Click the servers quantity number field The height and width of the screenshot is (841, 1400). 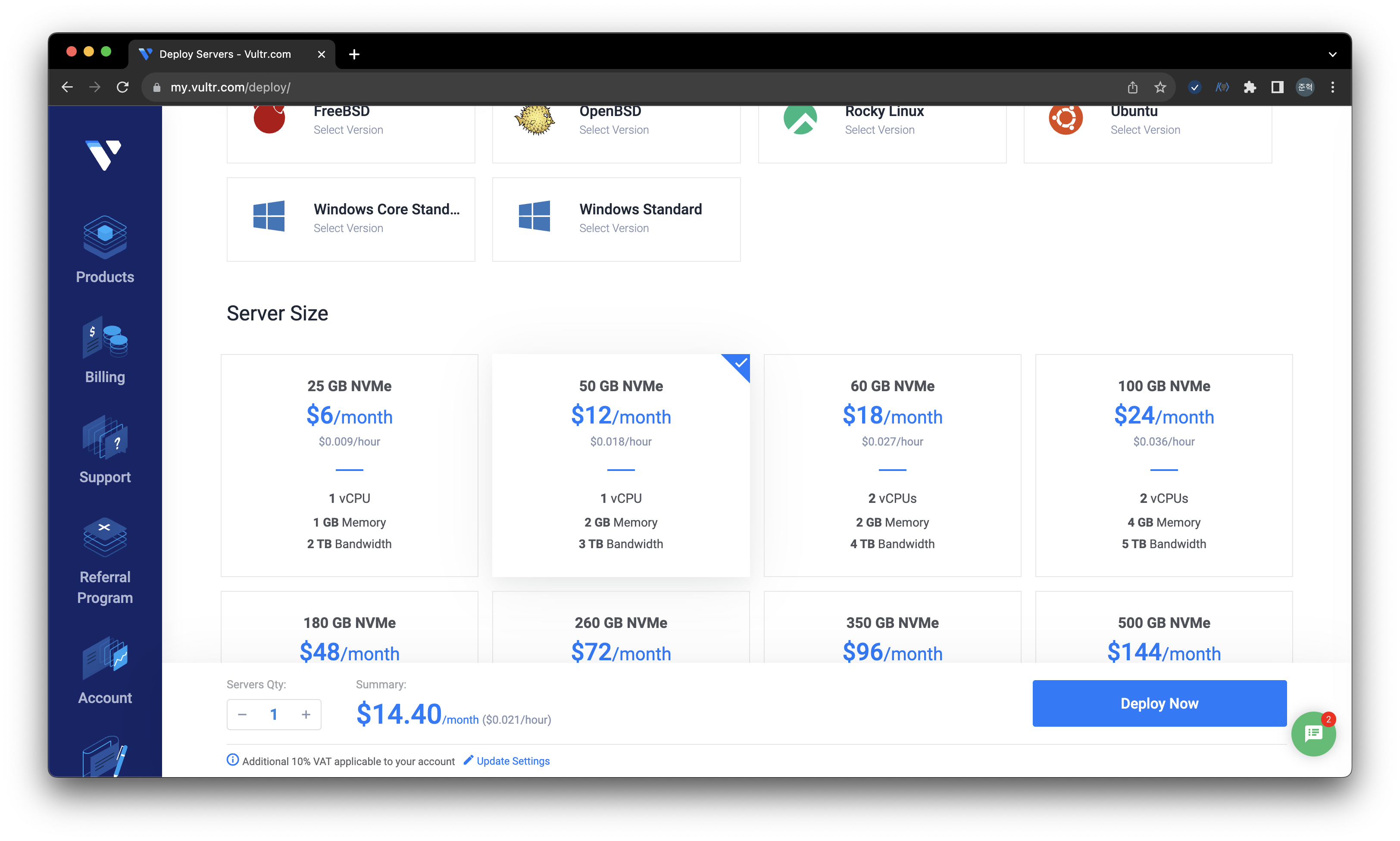(x=274, y=714)
